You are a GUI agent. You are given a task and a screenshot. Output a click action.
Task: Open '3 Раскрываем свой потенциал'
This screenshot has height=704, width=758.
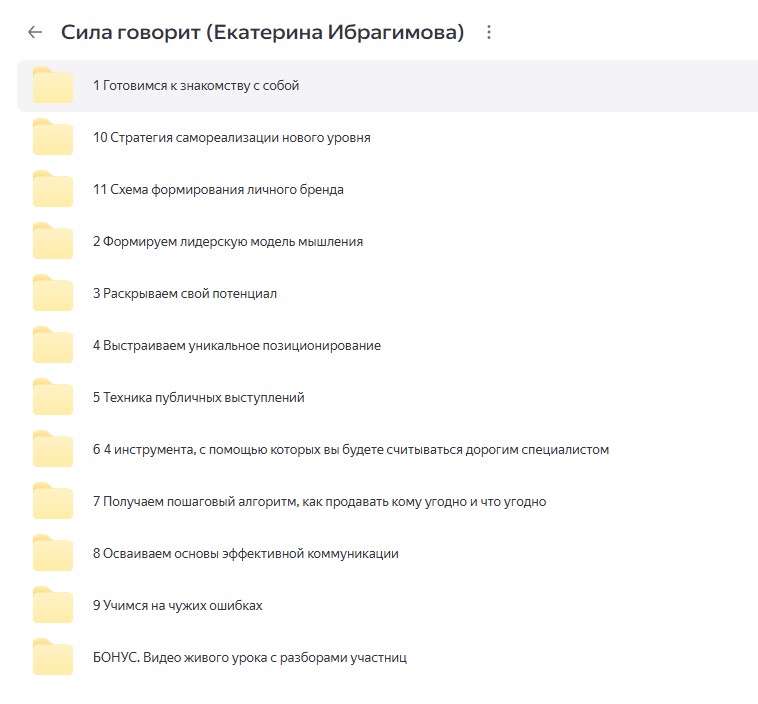(x=185, y=293)
